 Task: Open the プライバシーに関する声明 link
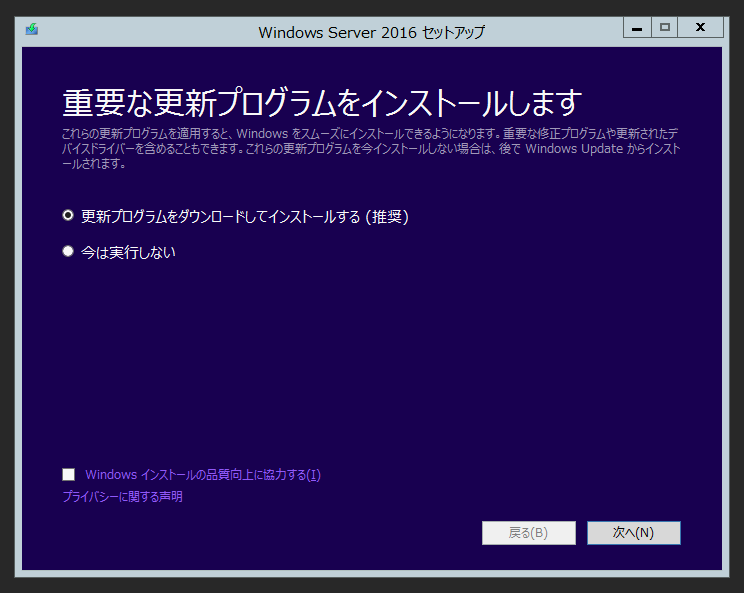(x=122, y=497)
